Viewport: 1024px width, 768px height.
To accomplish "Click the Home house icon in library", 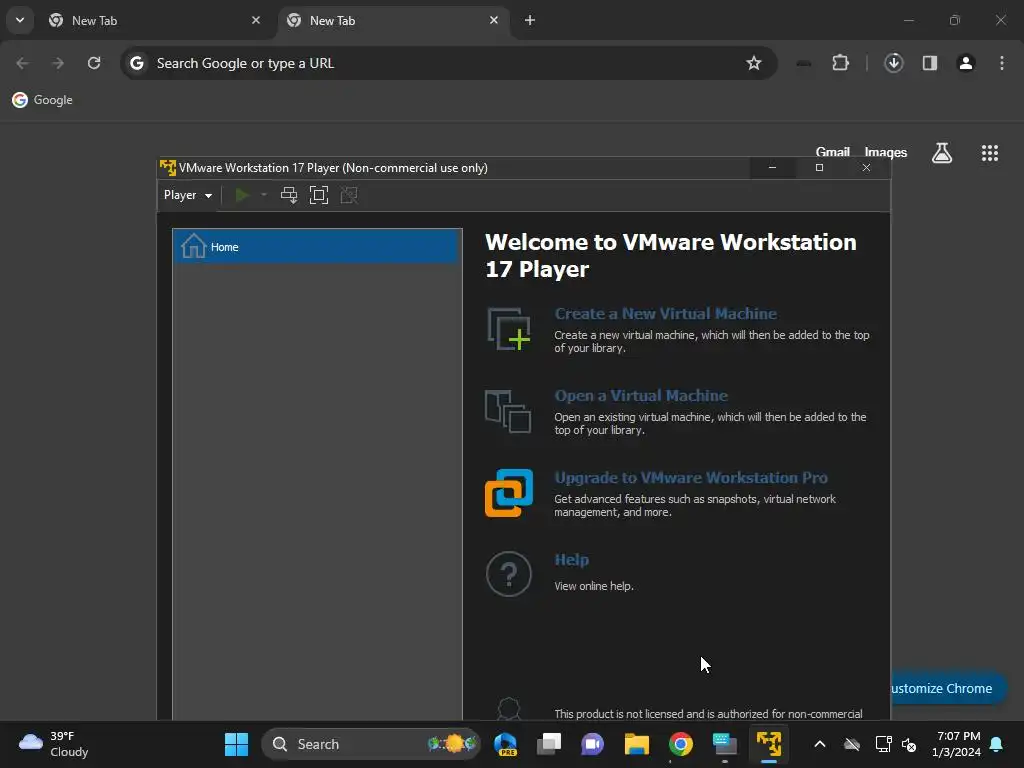I will [x=193, y=246].
